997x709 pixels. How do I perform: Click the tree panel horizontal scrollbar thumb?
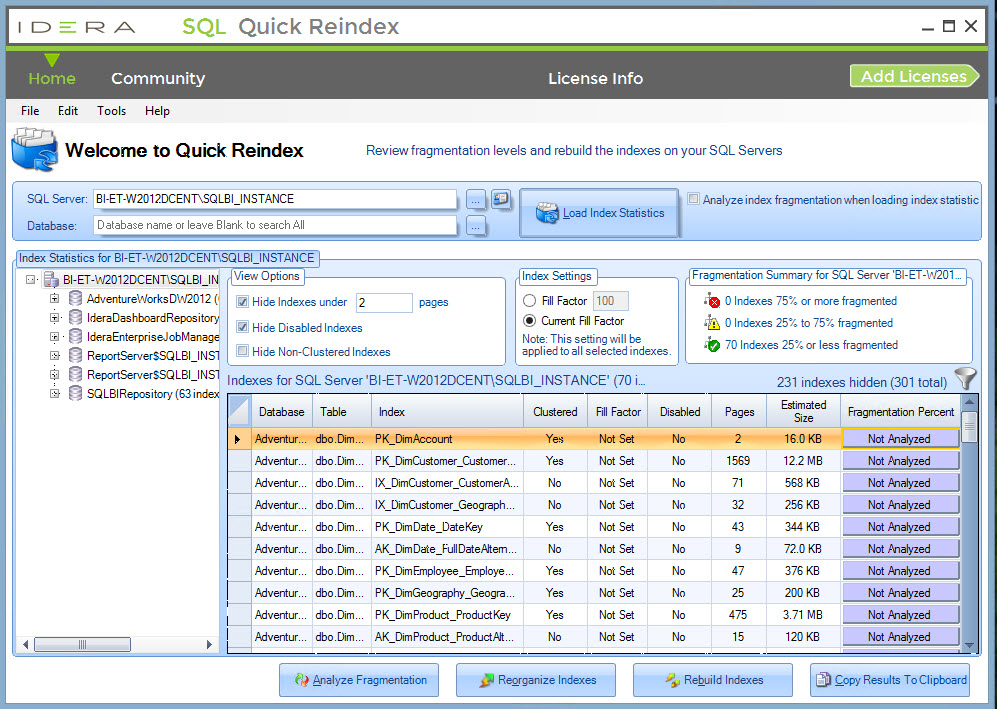[x=82, y=644]
